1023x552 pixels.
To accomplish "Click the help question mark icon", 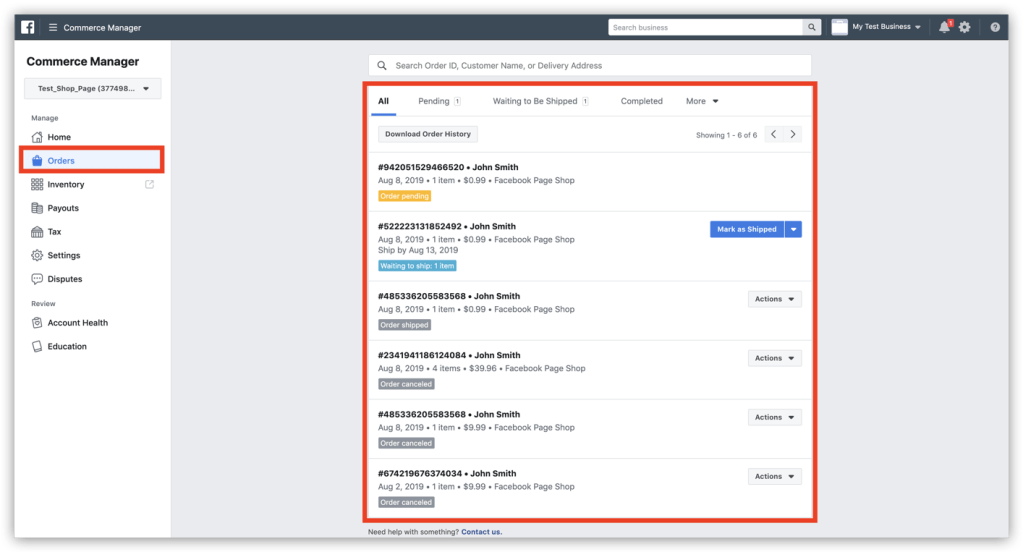I will point(995,27).
